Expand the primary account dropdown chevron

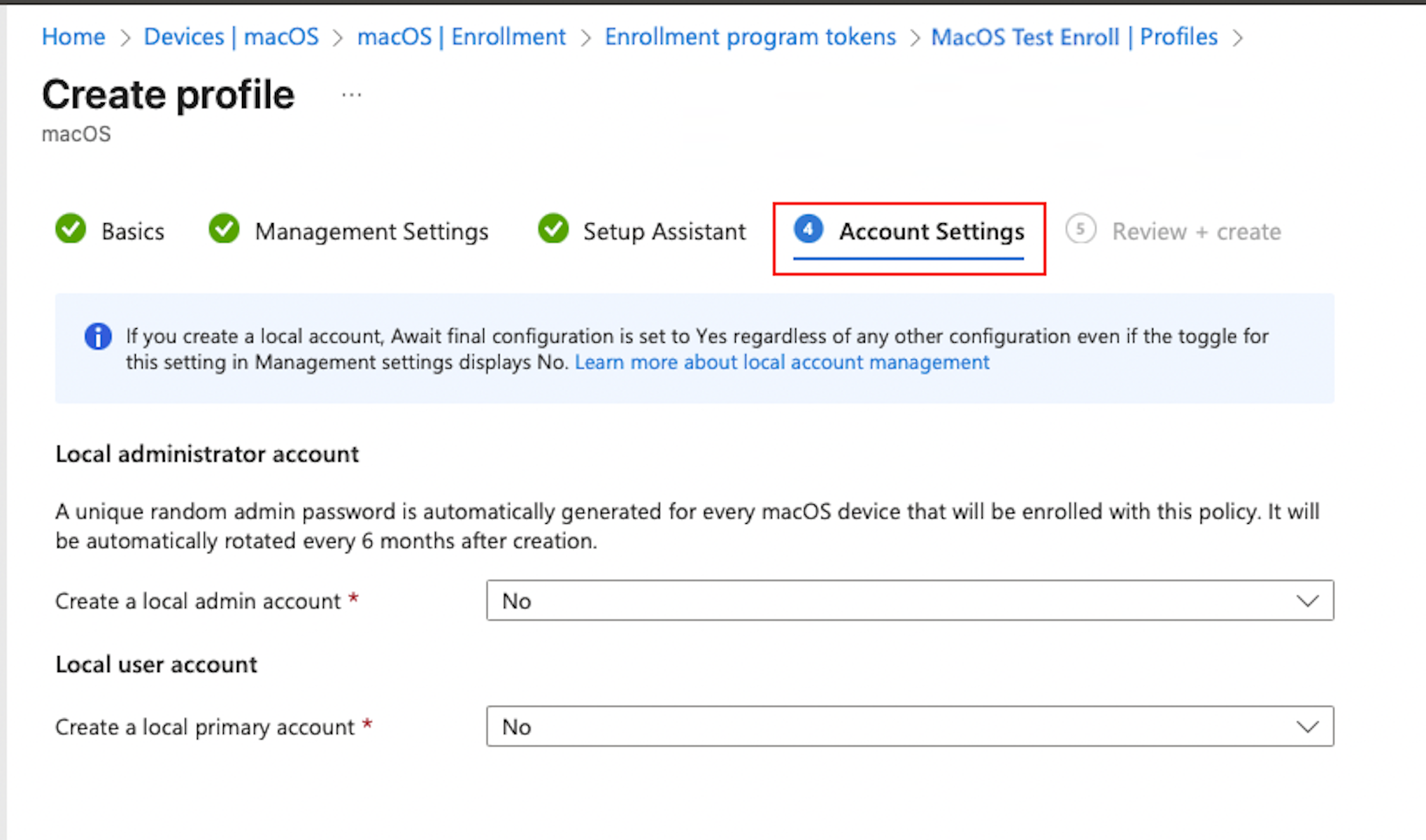[x=1309, y=726]
